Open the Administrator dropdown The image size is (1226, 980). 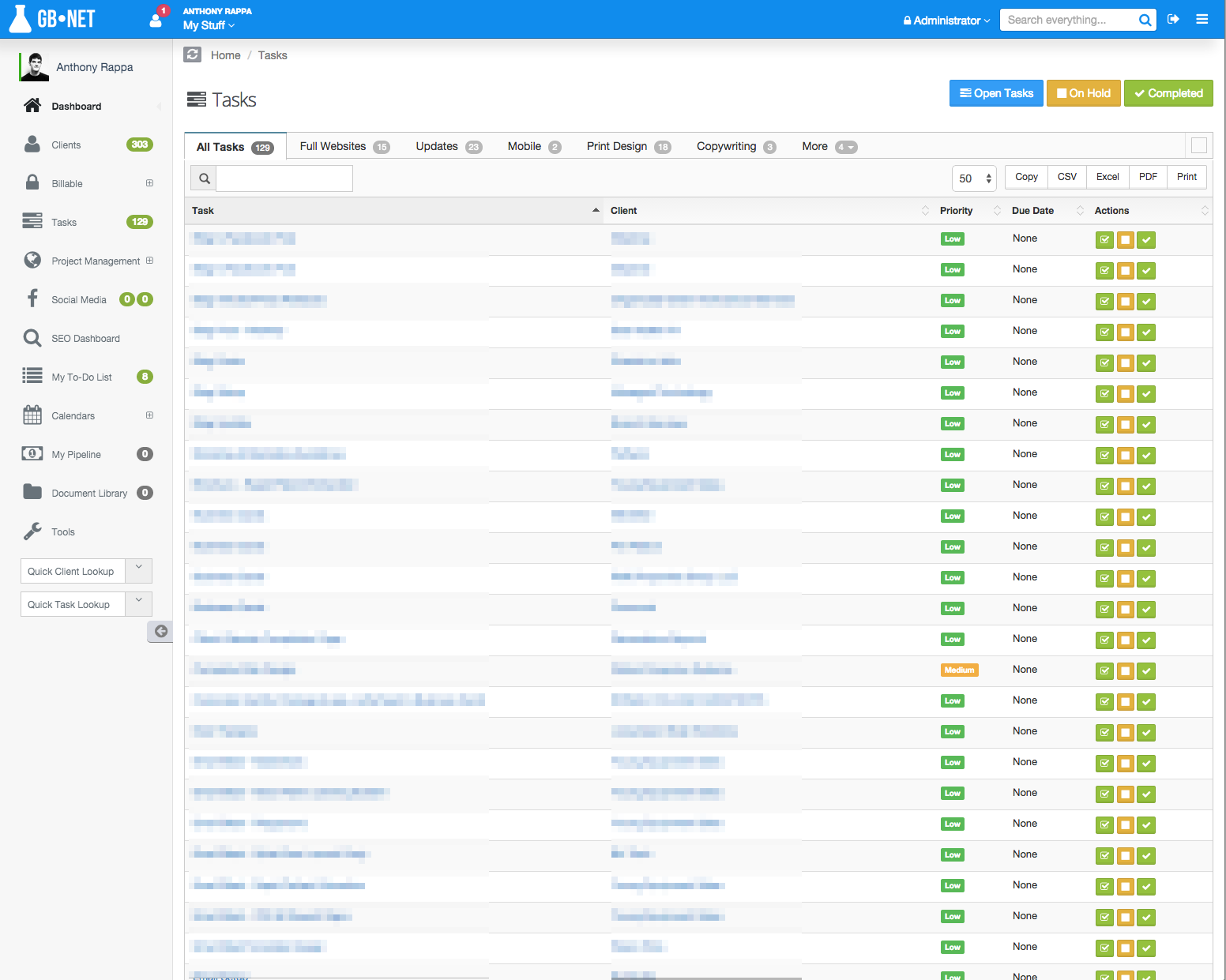click(946, 21)
